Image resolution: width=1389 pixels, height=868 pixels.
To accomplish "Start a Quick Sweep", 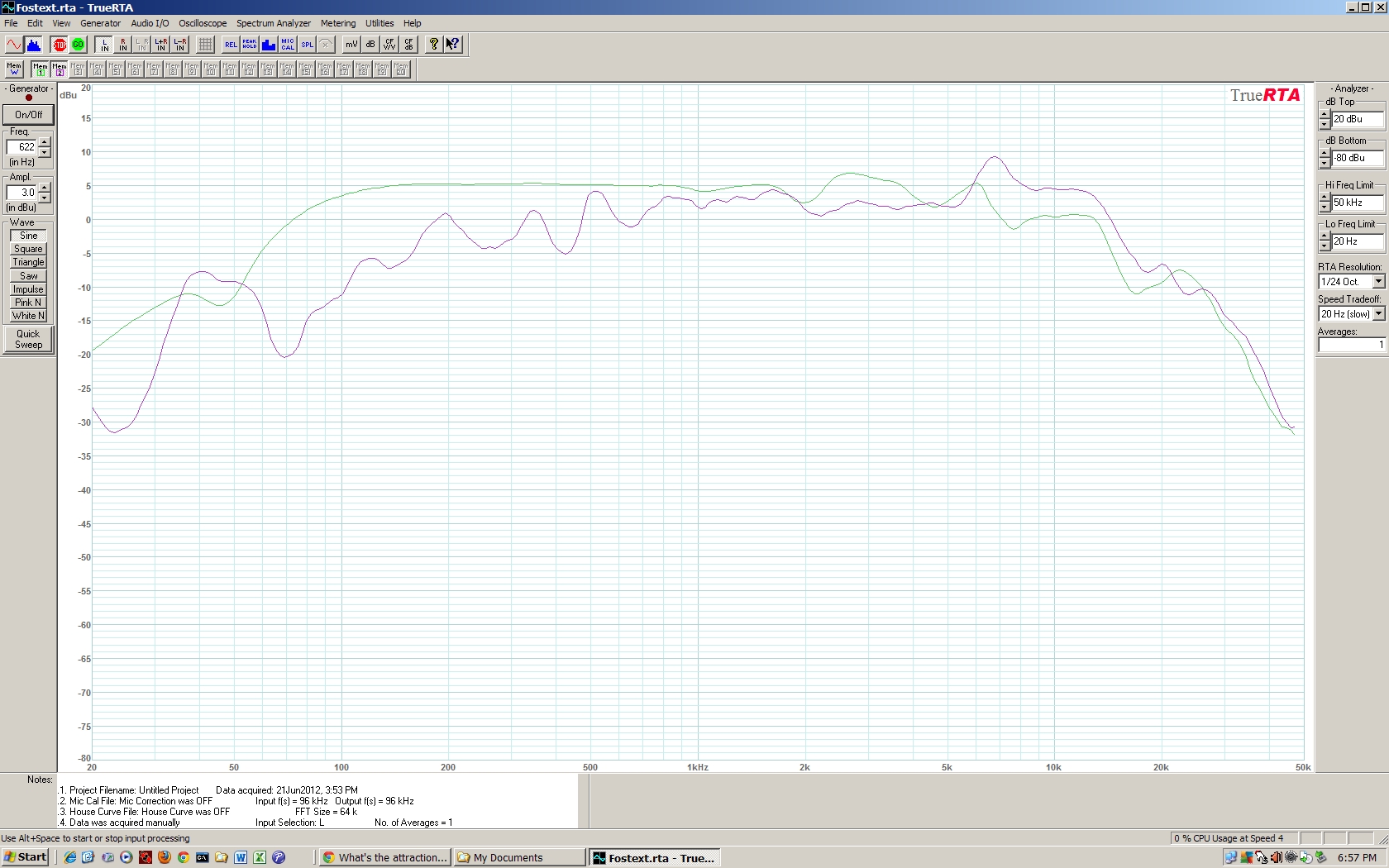I will click(x=28, y=340).
